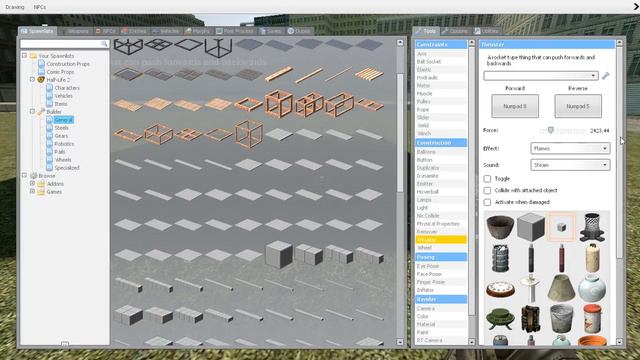Pick the white ceramic pot thruster model
This screenshot has width=640, height=360.
point(592,288)
